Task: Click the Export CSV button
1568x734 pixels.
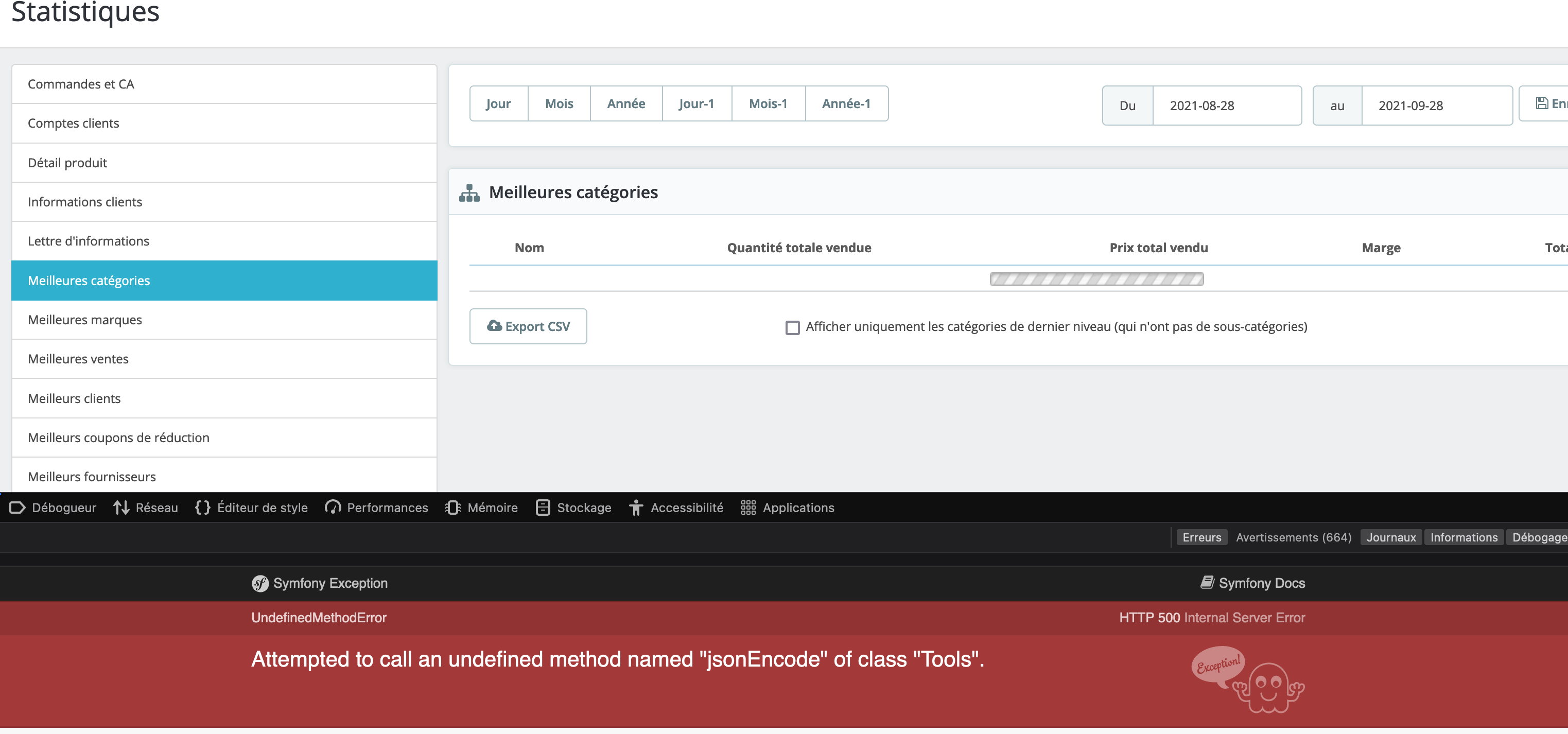Action: (528, 326)
